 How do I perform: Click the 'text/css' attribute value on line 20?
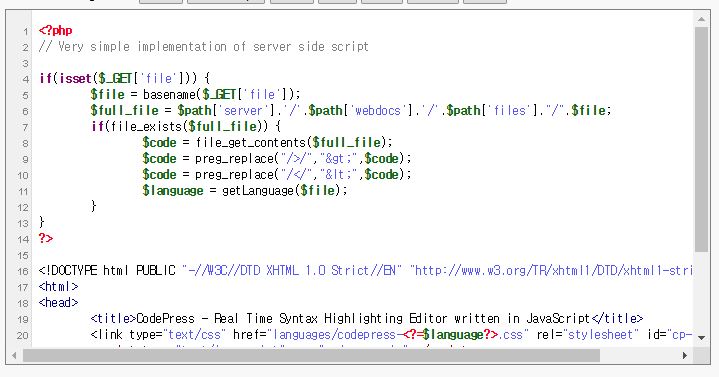pyautogui.click(x=195, y=335)
